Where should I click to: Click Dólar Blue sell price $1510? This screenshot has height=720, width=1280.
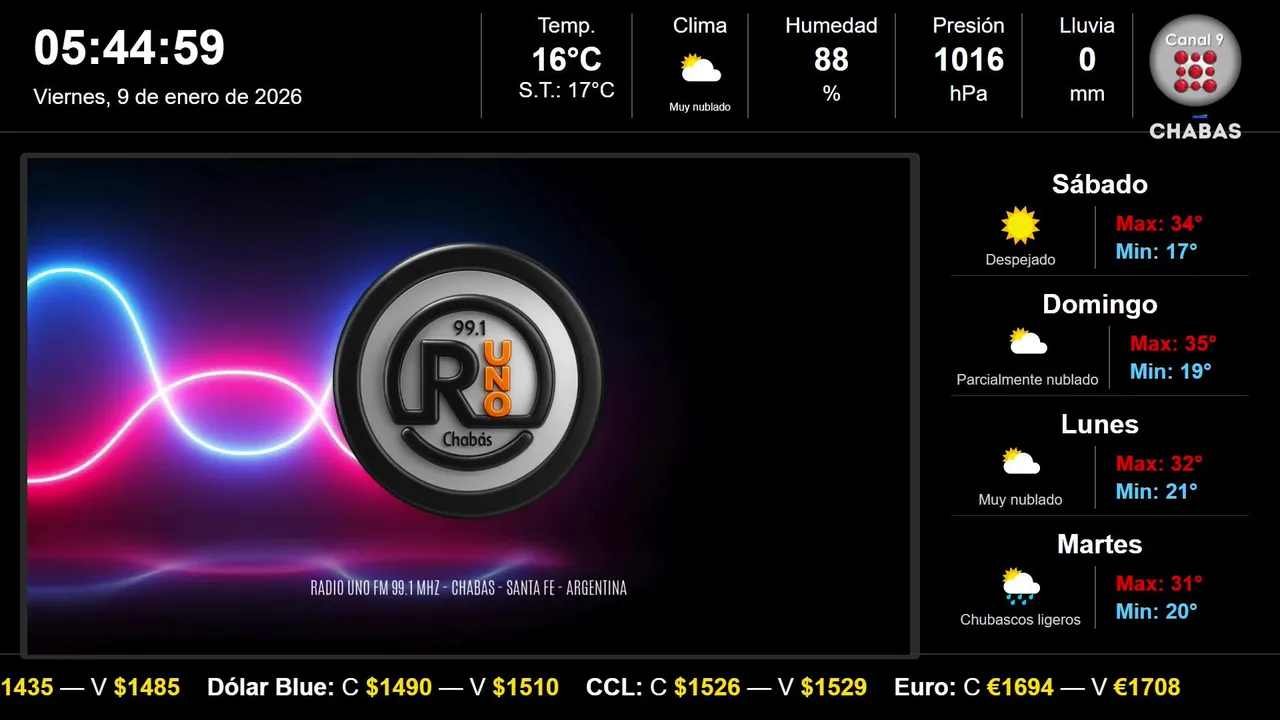[x=526, y=688]
